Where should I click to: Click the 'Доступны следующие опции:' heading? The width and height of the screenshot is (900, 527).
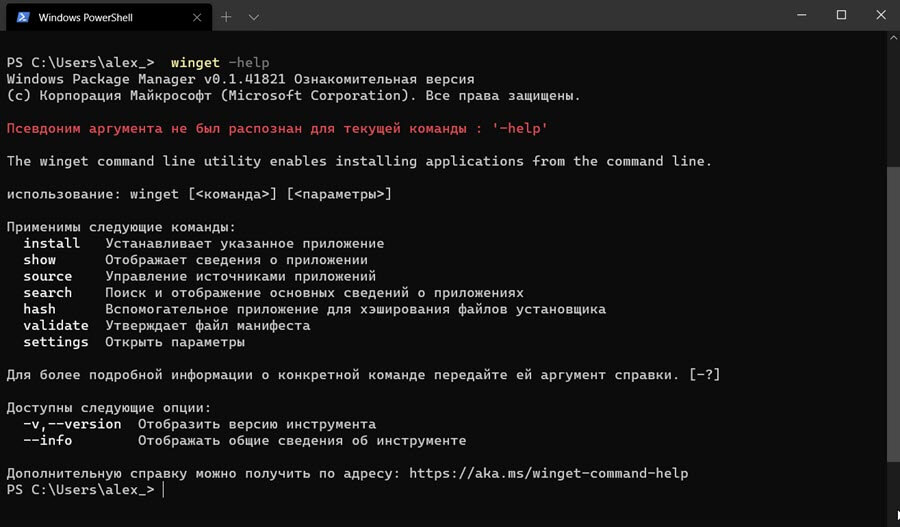coord(109,408)
